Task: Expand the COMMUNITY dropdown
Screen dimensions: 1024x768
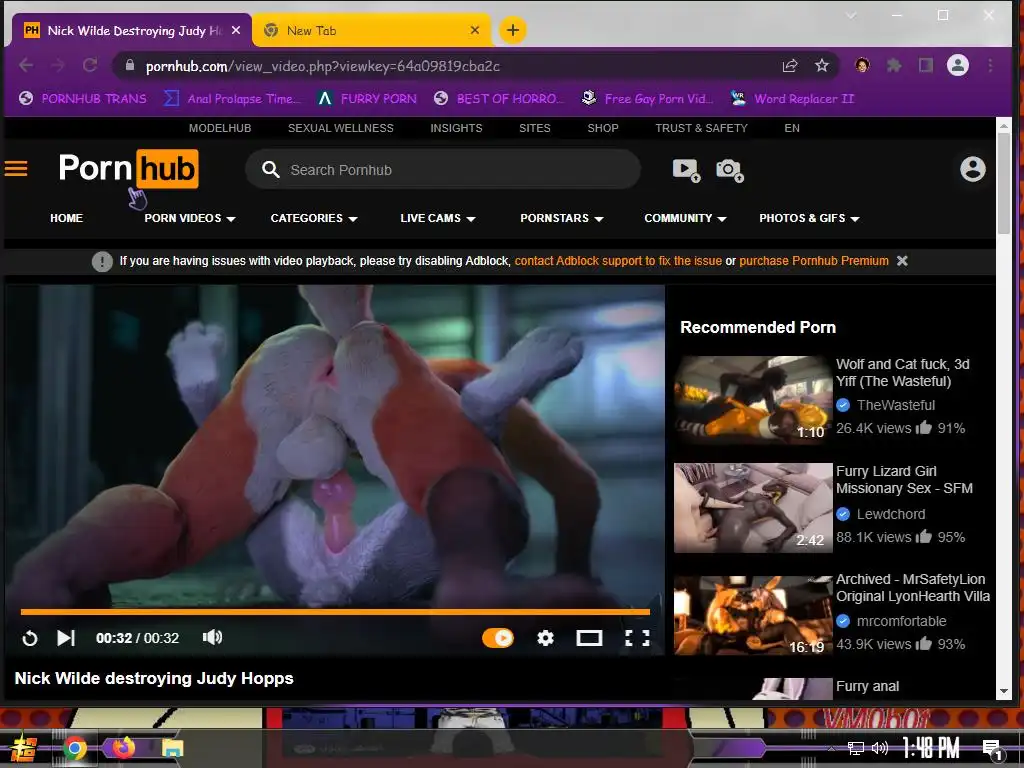Action: click(x=685, y=218)
